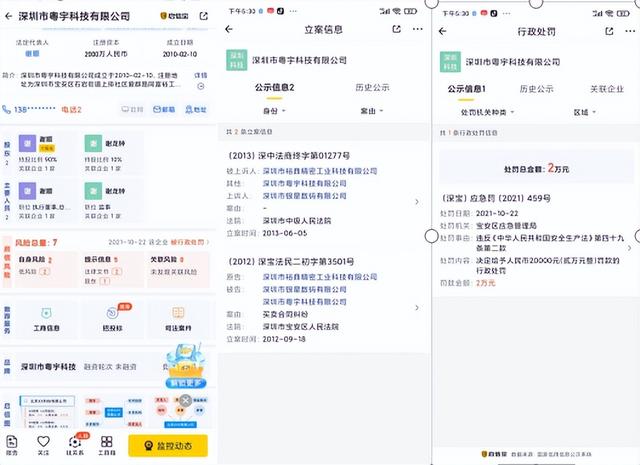Select the 罚款金额 2万元 value
The image size is (640, 465).
pos(485,283)
